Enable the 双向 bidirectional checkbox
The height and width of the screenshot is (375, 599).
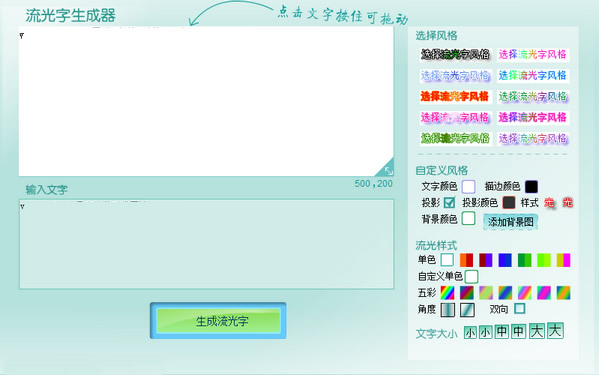(x=520, y=309)
